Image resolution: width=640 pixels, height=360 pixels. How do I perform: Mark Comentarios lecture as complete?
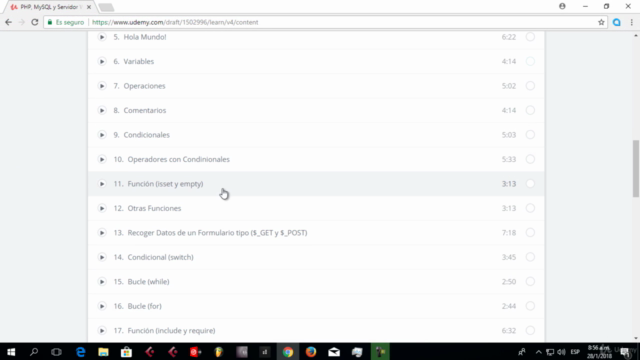[530, 111]
